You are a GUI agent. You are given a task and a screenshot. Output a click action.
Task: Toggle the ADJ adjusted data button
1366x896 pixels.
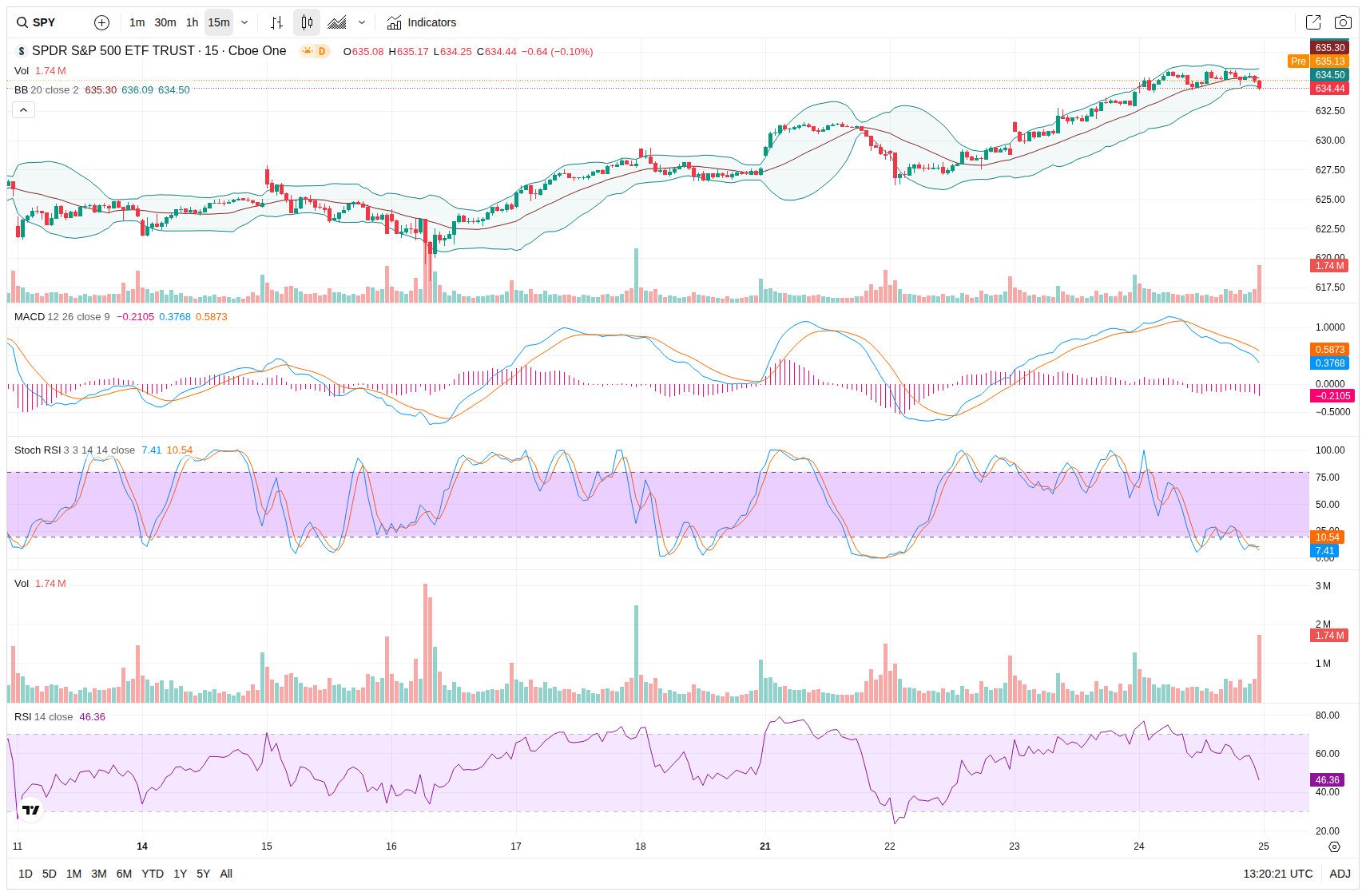pyautogui.click(x=1340, y=874)
